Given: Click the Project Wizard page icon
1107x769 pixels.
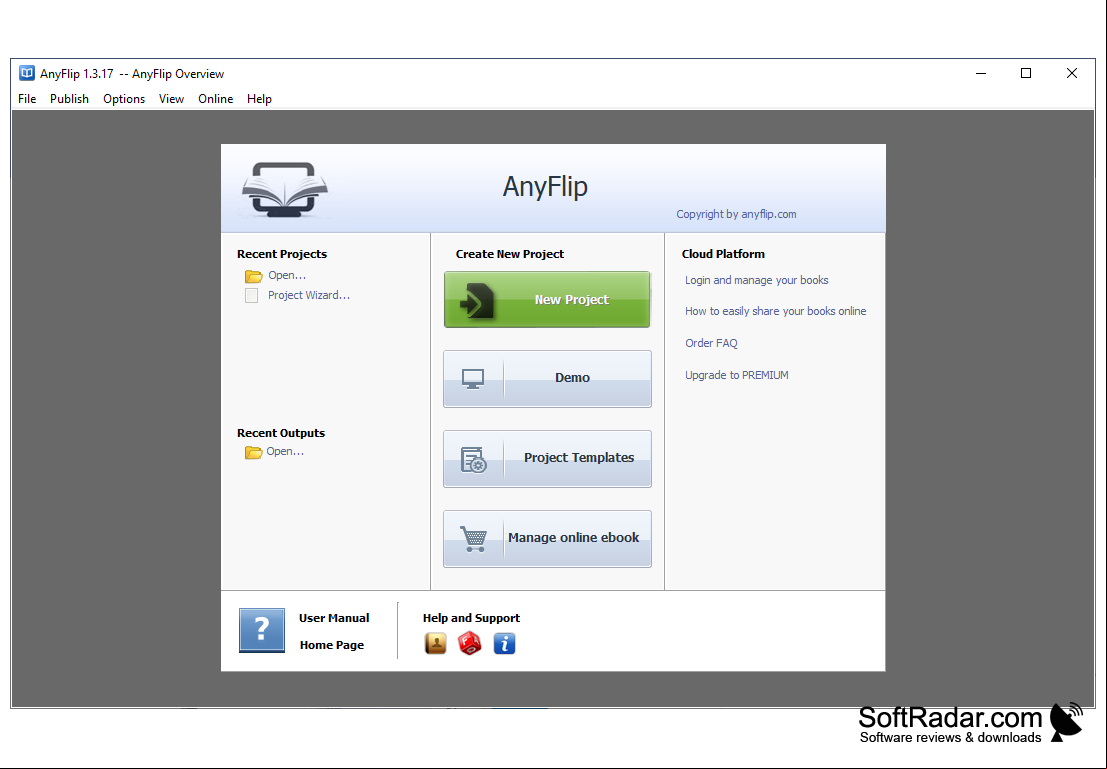Looking at the screenshot, I should [x=251, y=295].
